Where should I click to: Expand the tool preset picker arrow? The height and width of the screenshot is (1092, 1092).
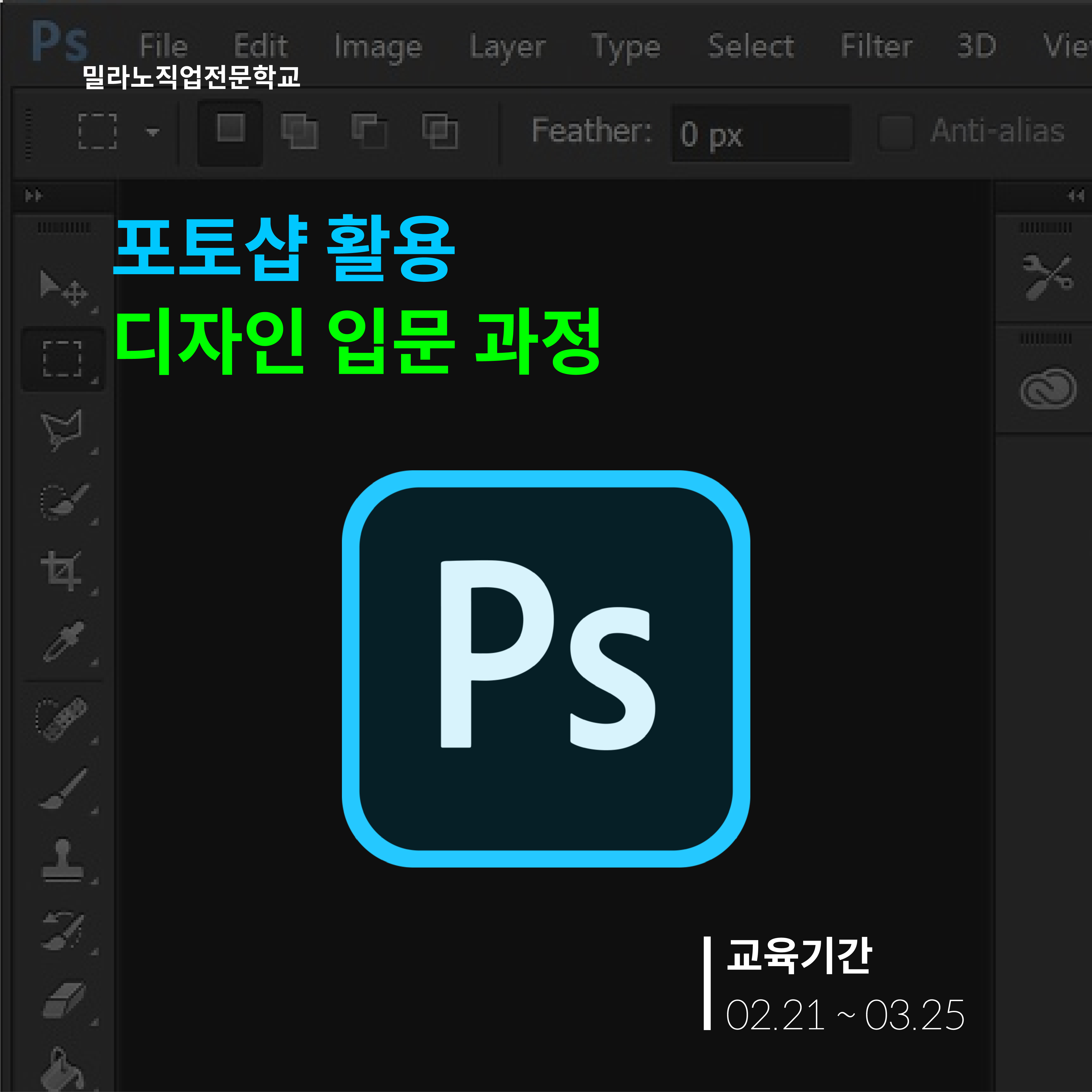(153, 132)
